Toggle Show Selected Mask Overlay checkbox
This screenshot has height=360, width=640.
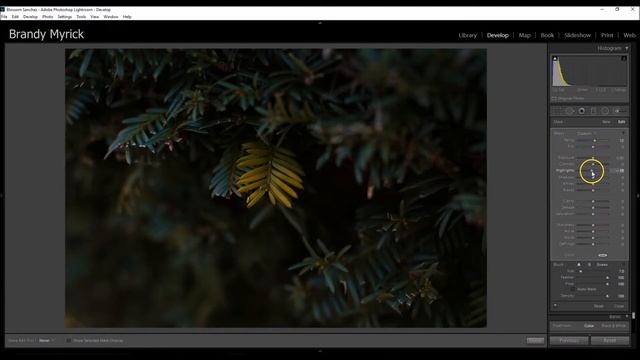click(x=69, y=340)
